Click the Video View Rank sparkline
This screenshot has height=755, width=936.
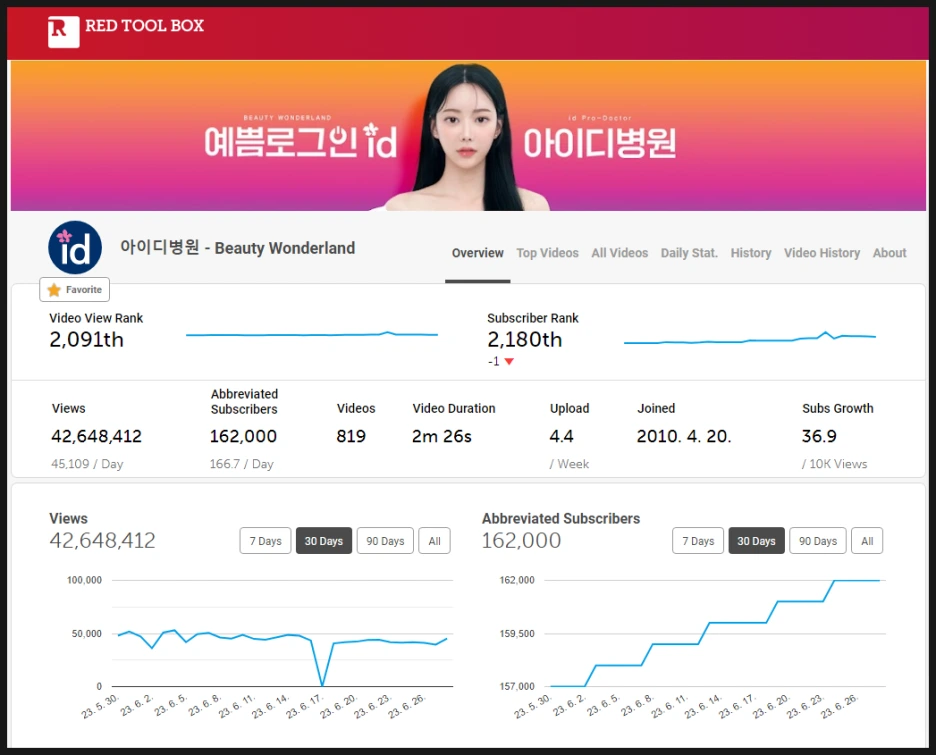312,334
